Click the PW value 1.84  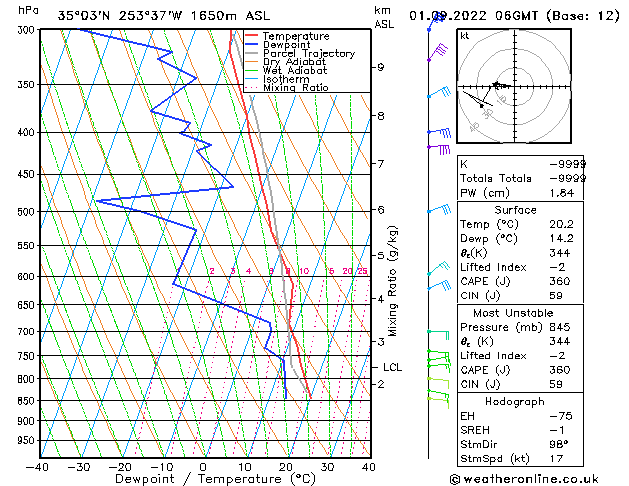tap(562, 193)
